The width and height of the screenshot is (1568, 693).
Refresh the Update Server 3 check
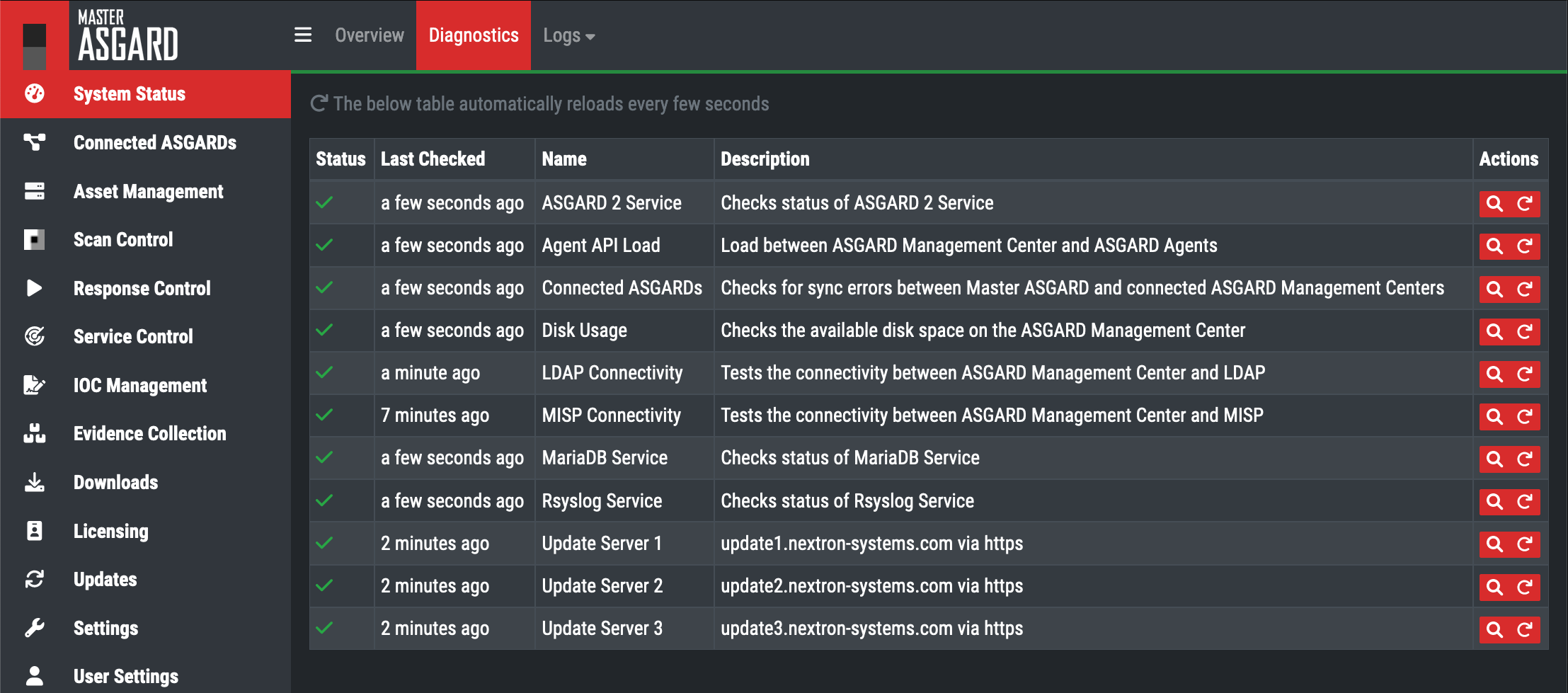point(1525,629)
